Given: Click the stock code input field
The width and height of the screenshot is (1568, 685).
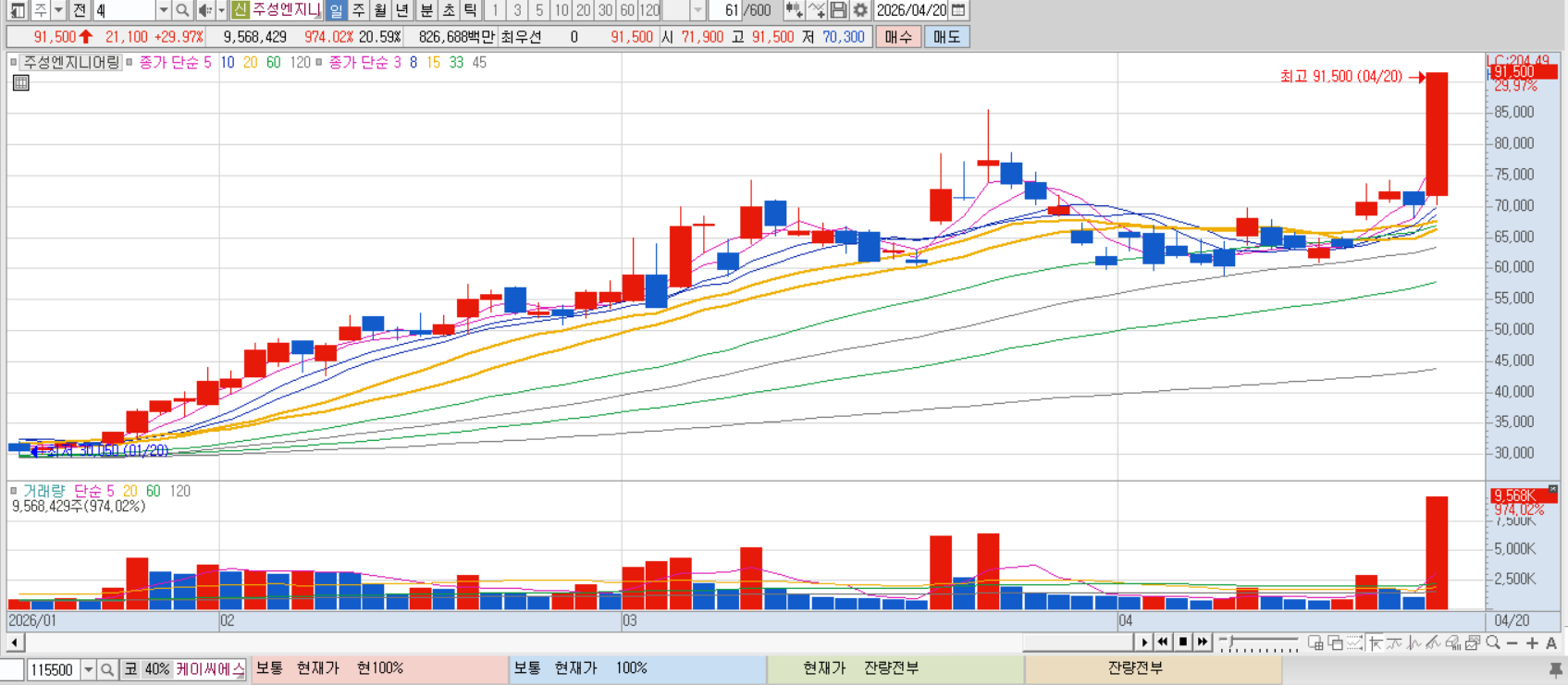Looking at the screenshot, I should click(x=124, y=10).
